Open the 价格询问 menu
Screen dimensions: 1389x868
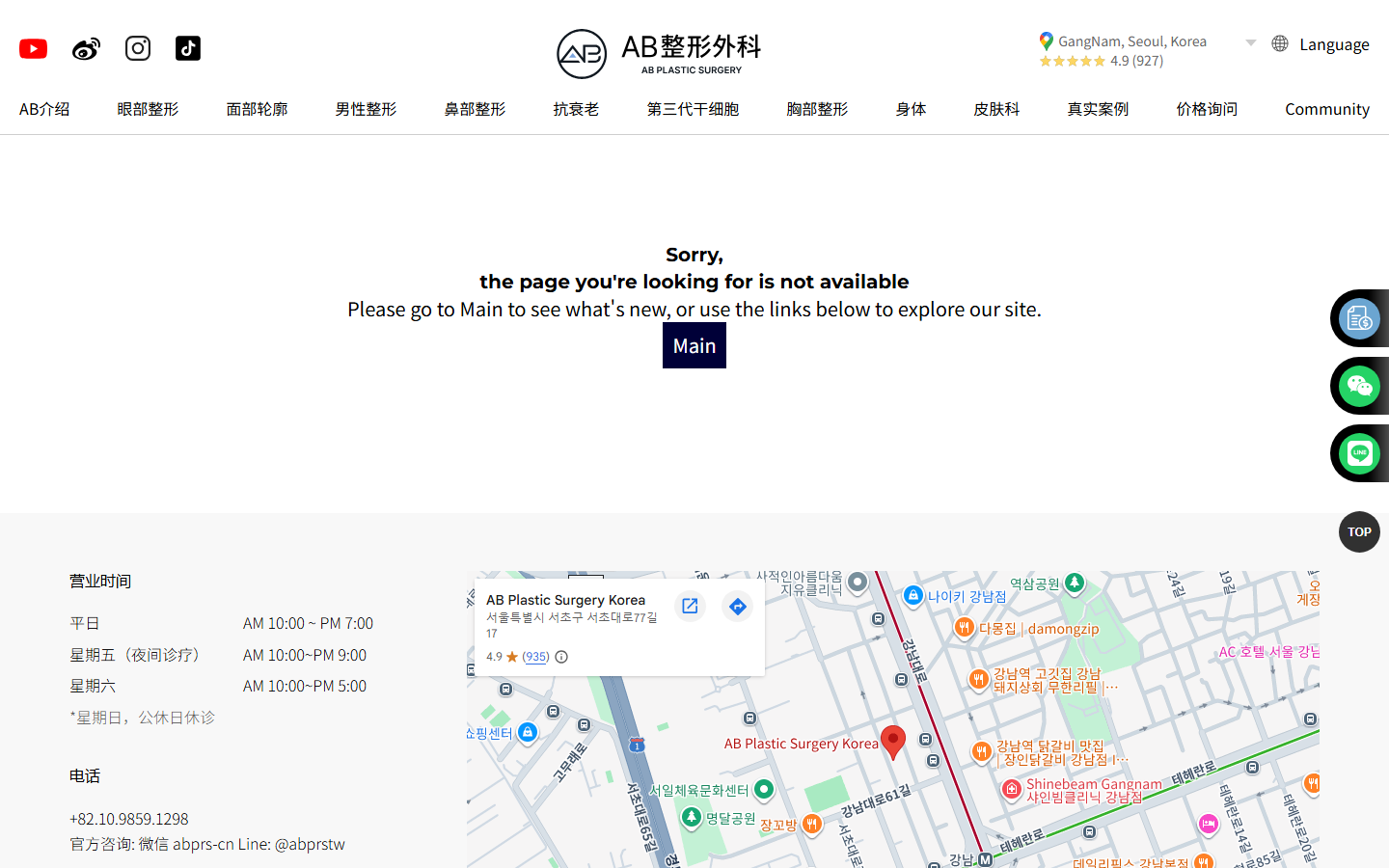click(1207, 109)
